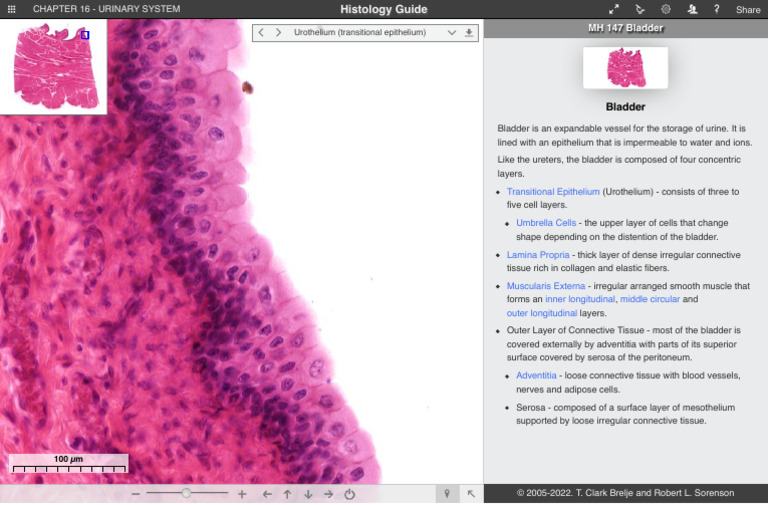The height and width of the screenshot is (505, 768).
Task: Follow the Muscularis Externa link
Action: 546,286
